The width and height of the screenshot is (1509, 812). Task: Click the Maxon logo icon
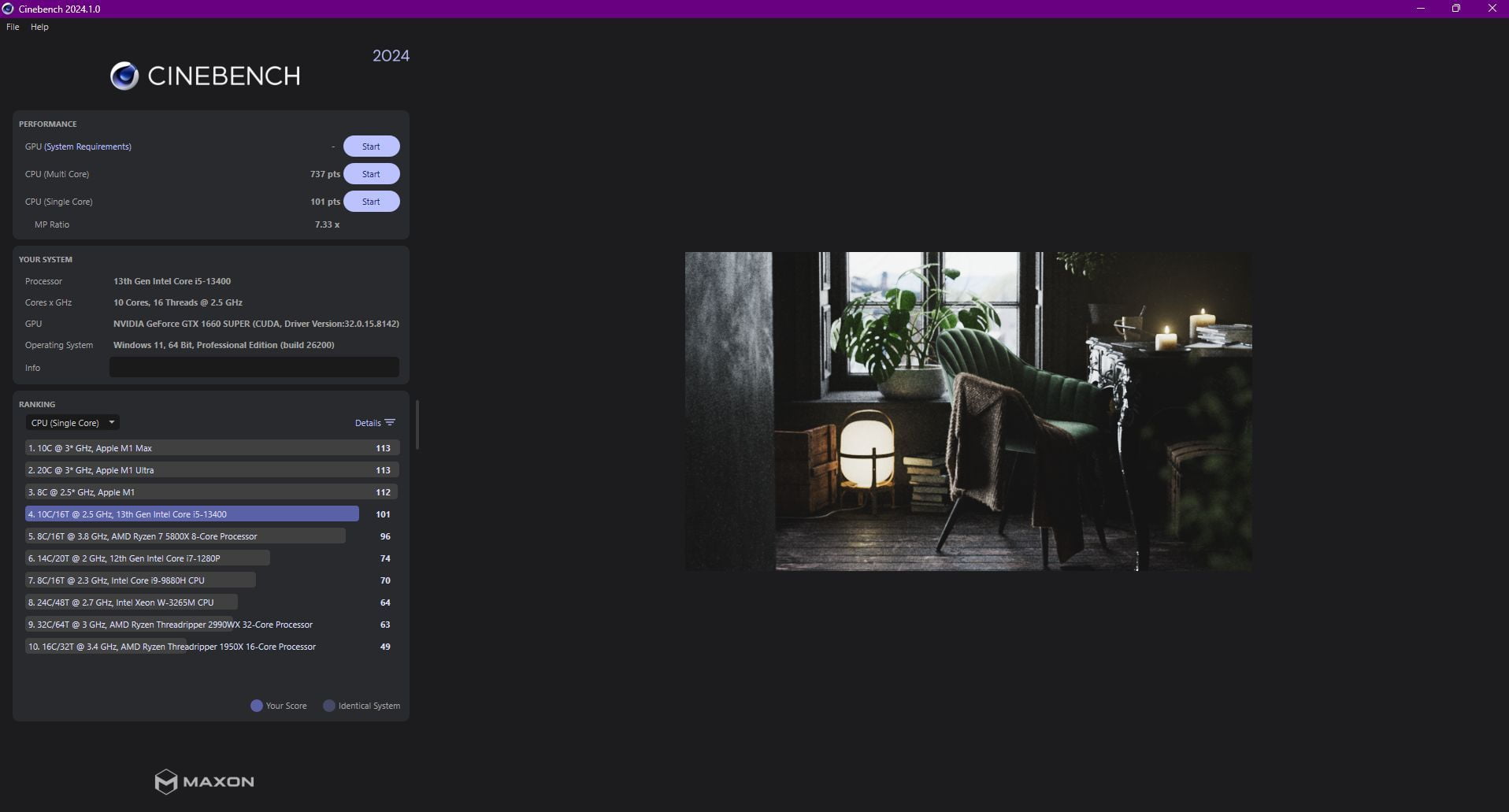point(165,781)
